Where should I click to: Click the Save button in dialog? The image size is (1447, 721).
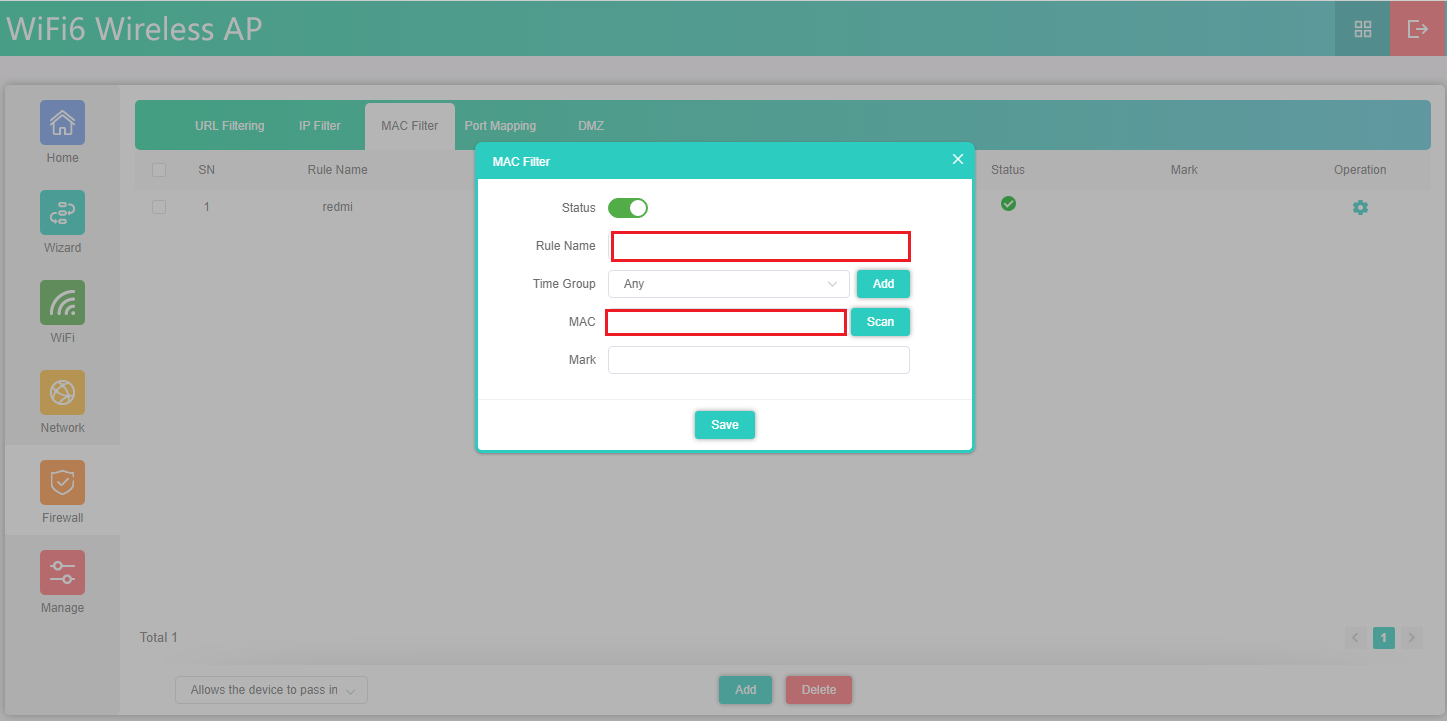724,425
